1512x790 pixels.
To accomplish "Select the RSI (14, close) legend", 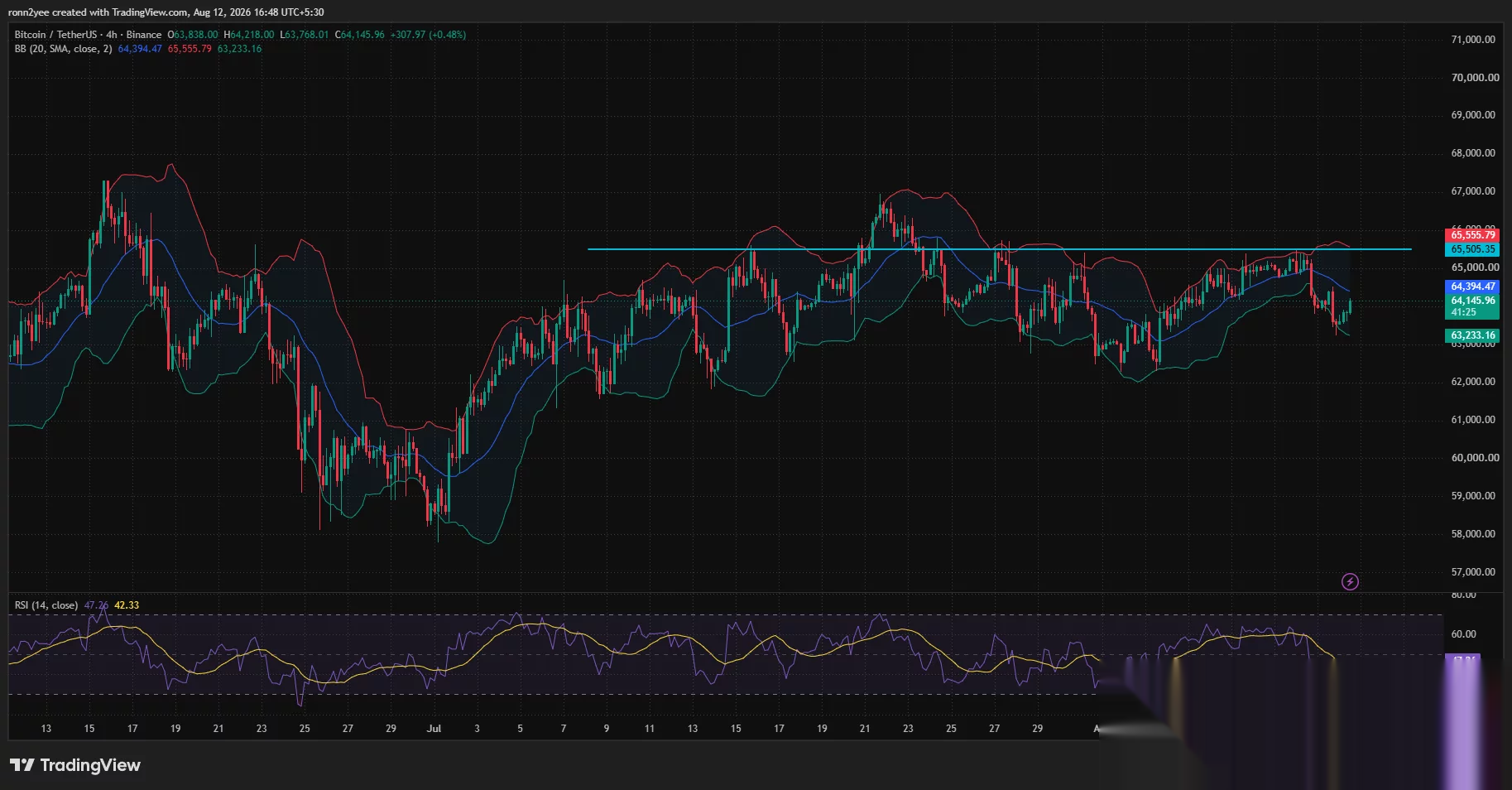I will 46,605.
